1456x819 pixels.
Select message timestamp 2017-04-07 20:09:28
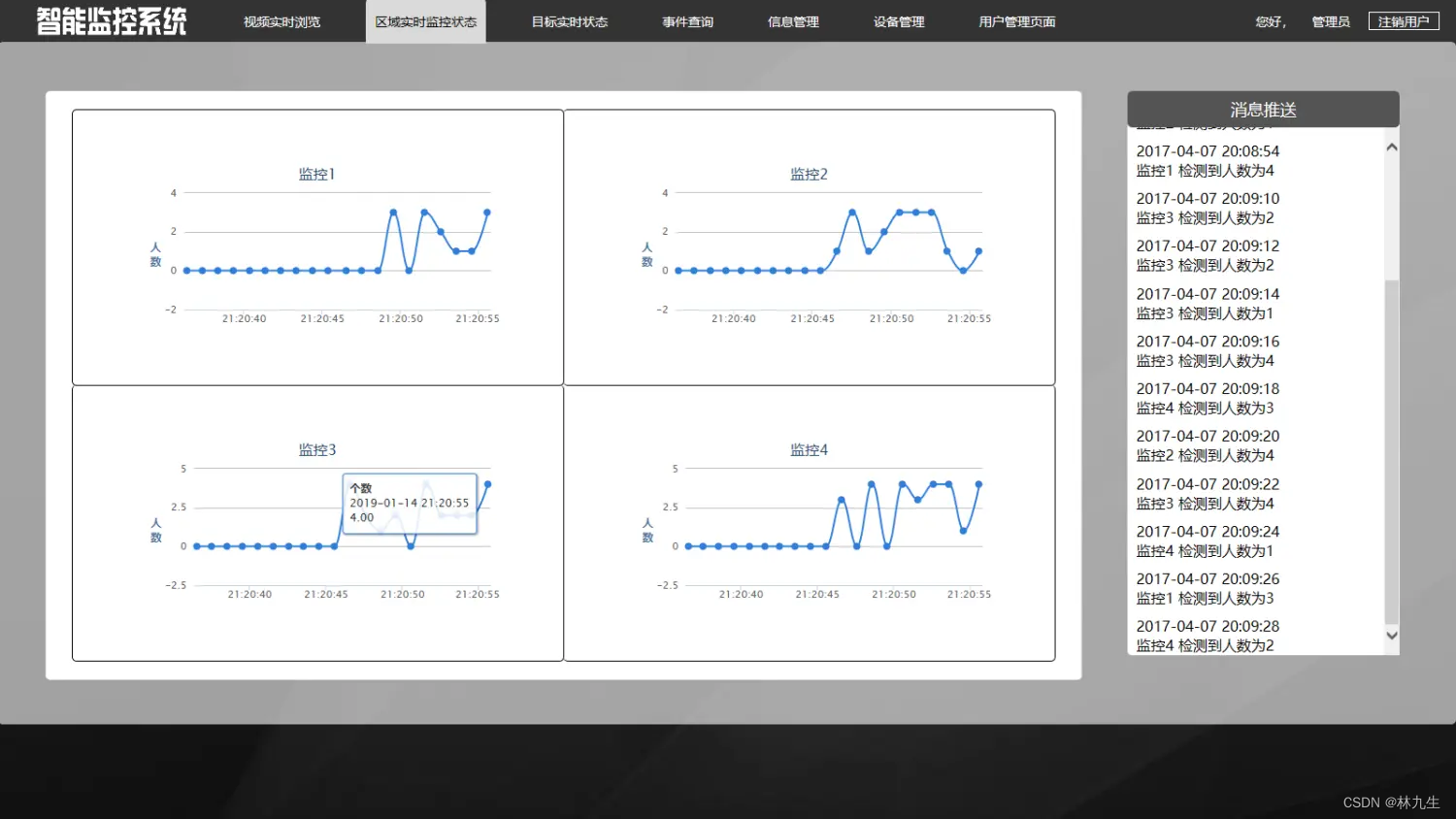1208,626
